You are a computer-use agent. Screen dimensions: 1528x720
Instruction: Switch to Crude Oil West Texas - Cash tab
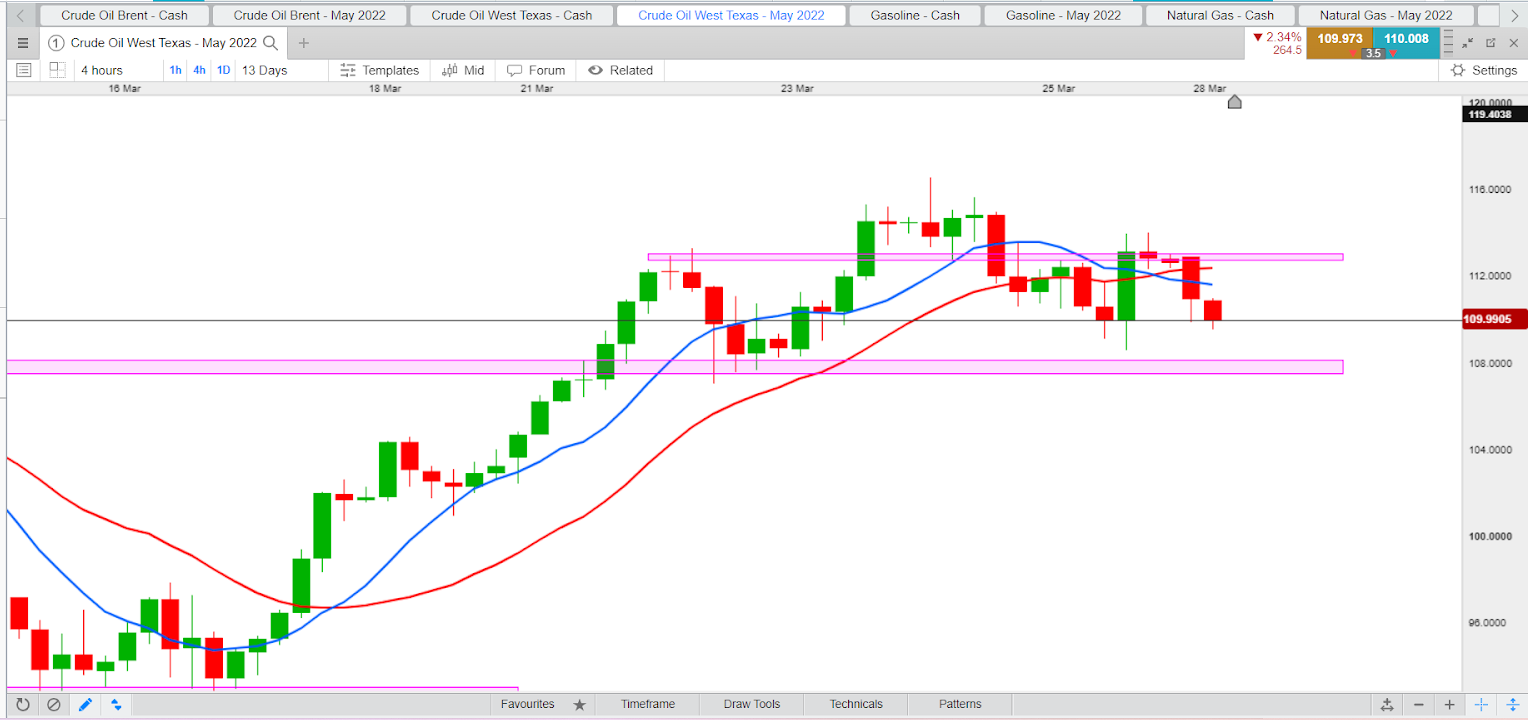coord(512,15)
